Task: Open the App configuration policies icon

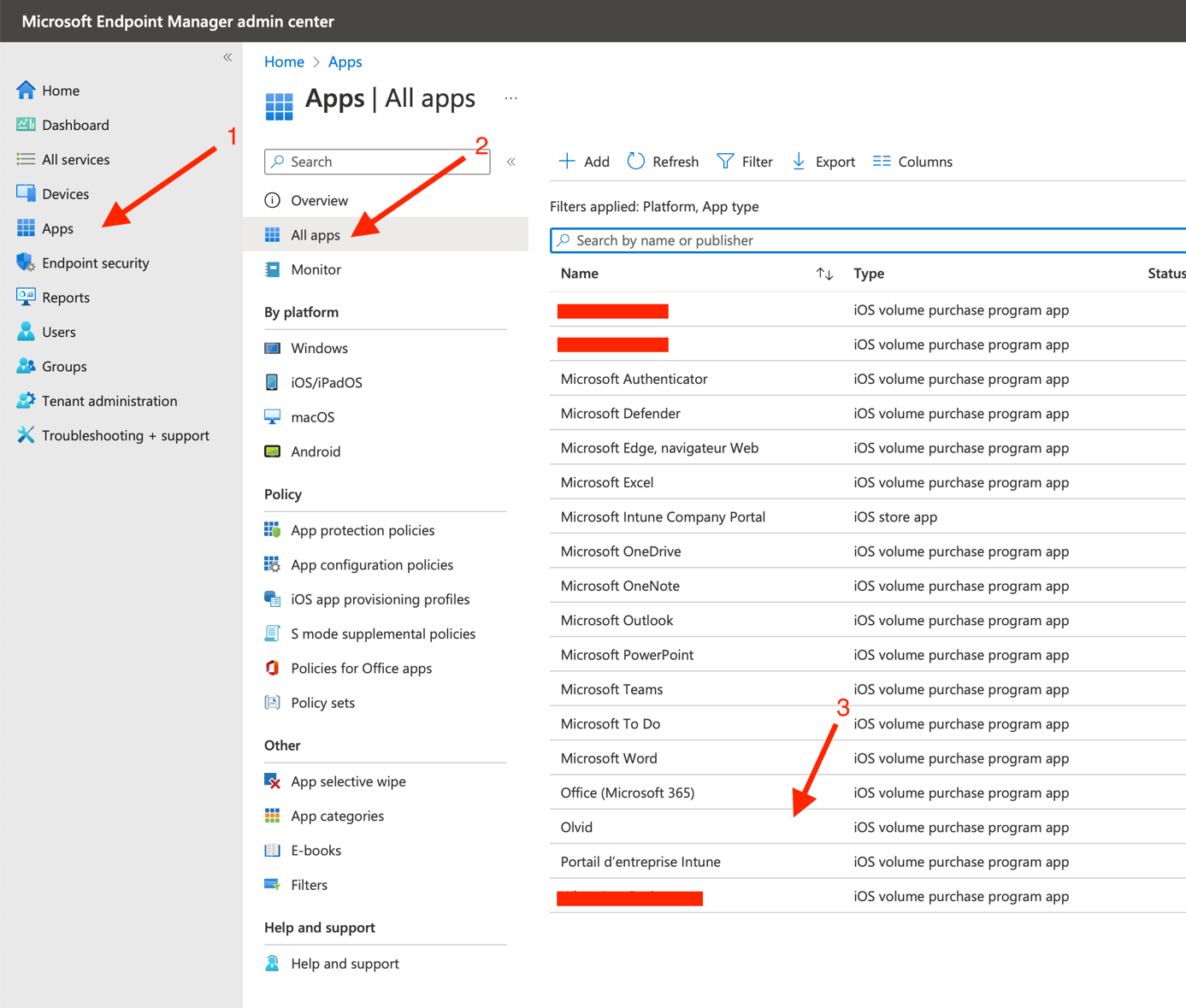Action: [x=273, y=564]
